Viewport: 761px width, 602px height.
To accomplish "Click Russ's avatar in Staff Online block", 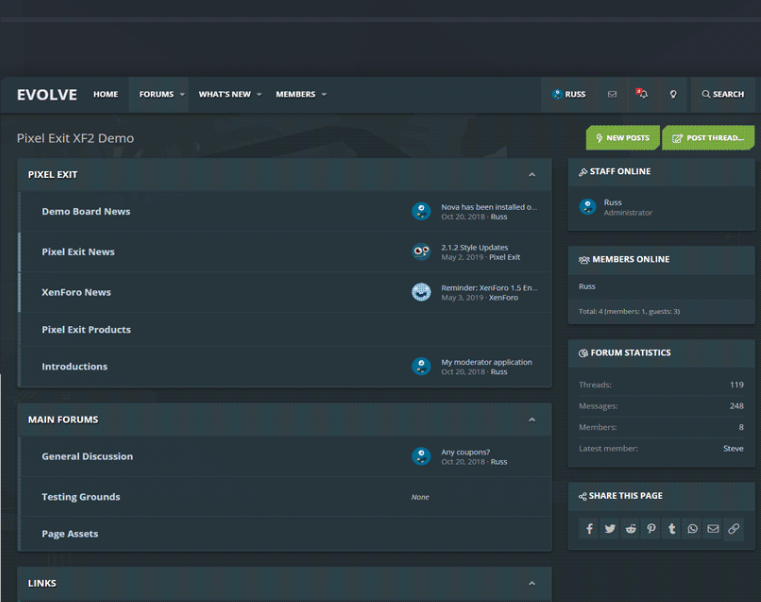I will [x=588, y=207].
